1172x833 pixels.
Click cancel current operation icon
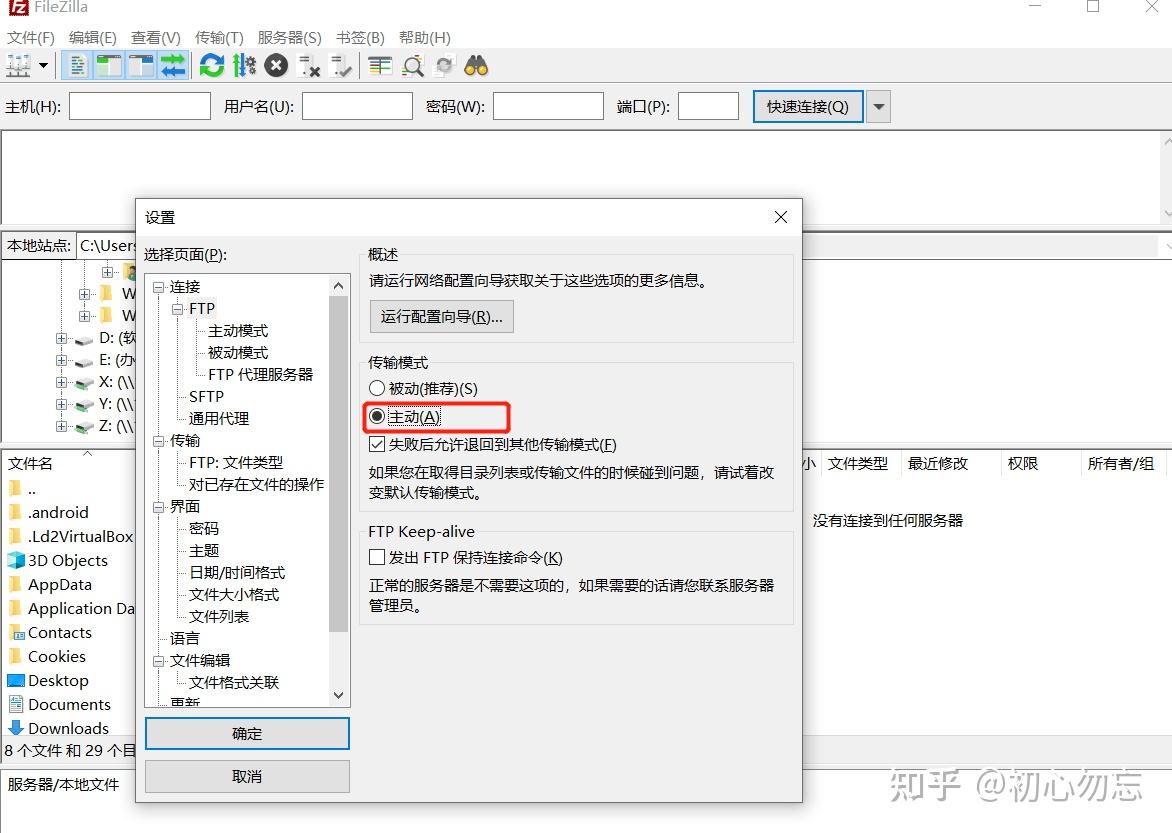tap(276, 66)
